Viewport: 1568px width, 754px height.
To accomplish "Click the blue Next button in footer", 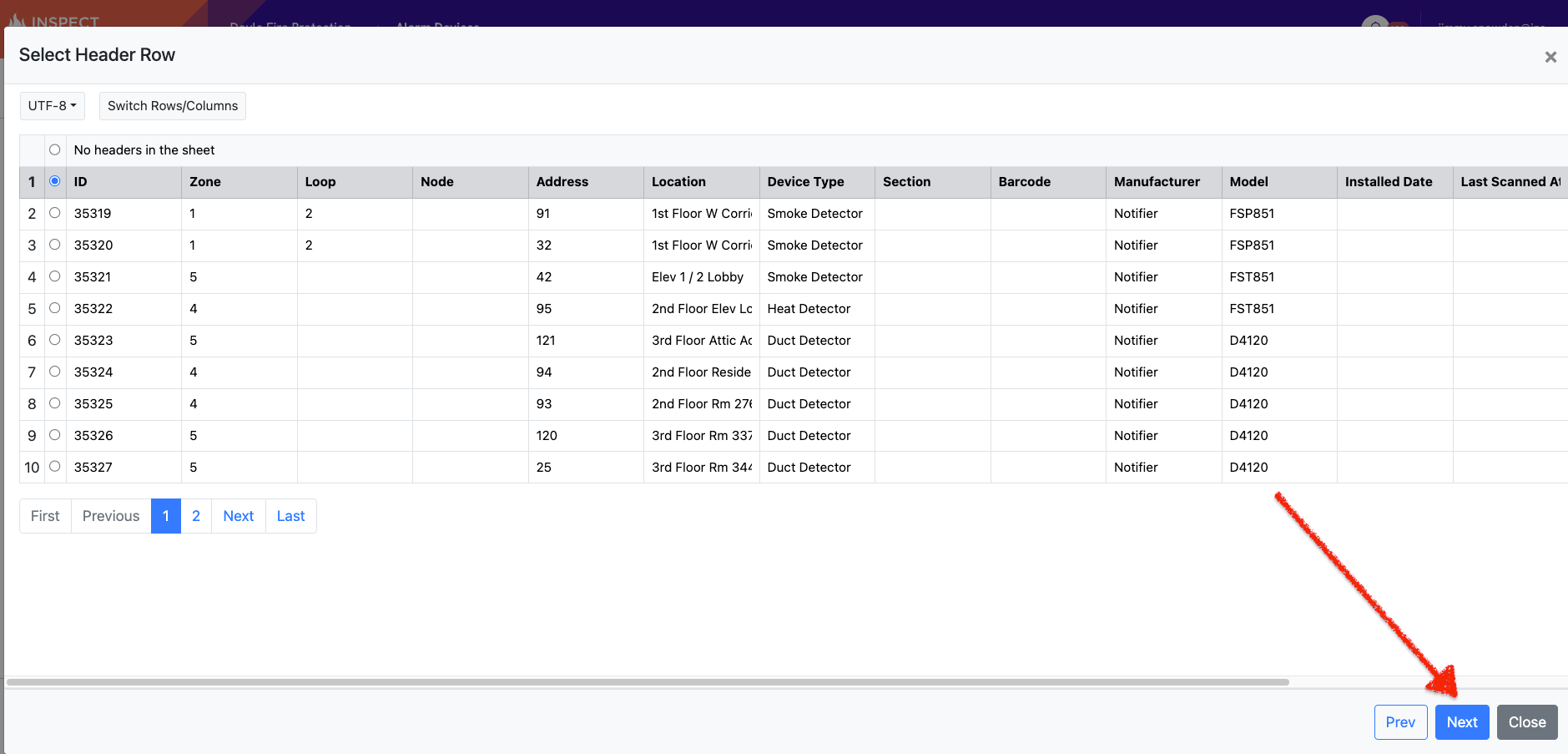I will (1462, 722).
